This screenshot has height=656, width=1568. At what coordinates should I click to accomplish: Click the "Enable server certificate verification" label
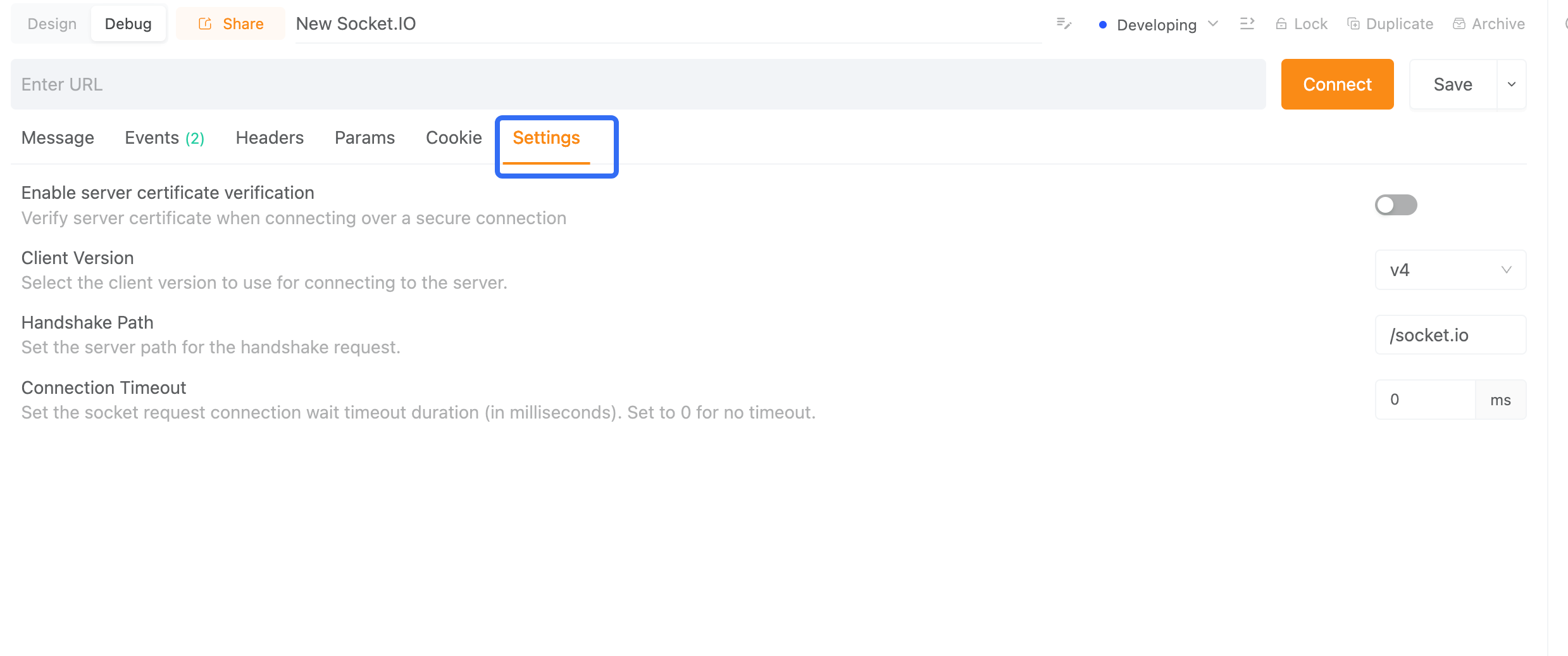168,192
